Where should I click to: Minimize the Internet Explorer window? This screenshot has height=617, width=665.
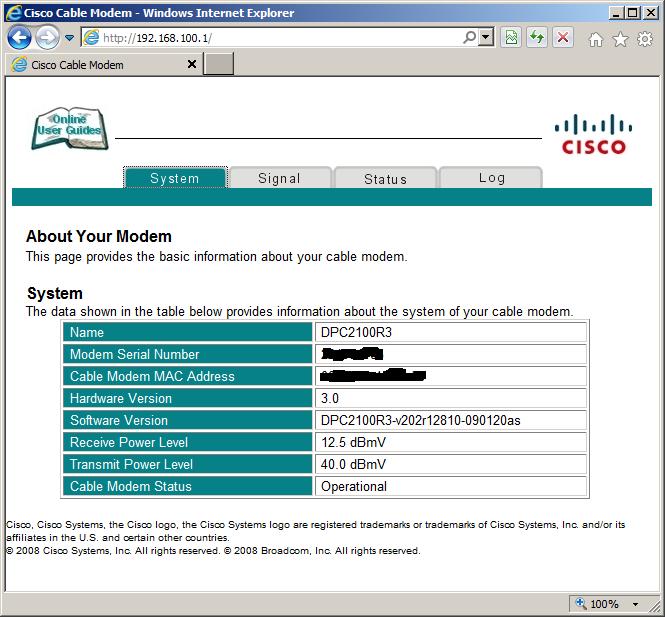tap(617, 13)
